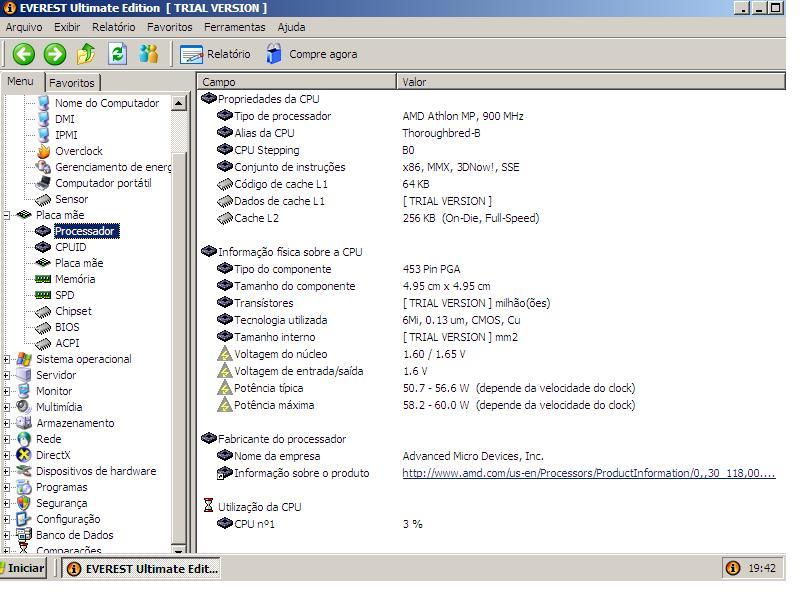Click the SPD memory icon
Image resolution: width=800 pixels, height=600 pixels.
(x=43, y=295)
